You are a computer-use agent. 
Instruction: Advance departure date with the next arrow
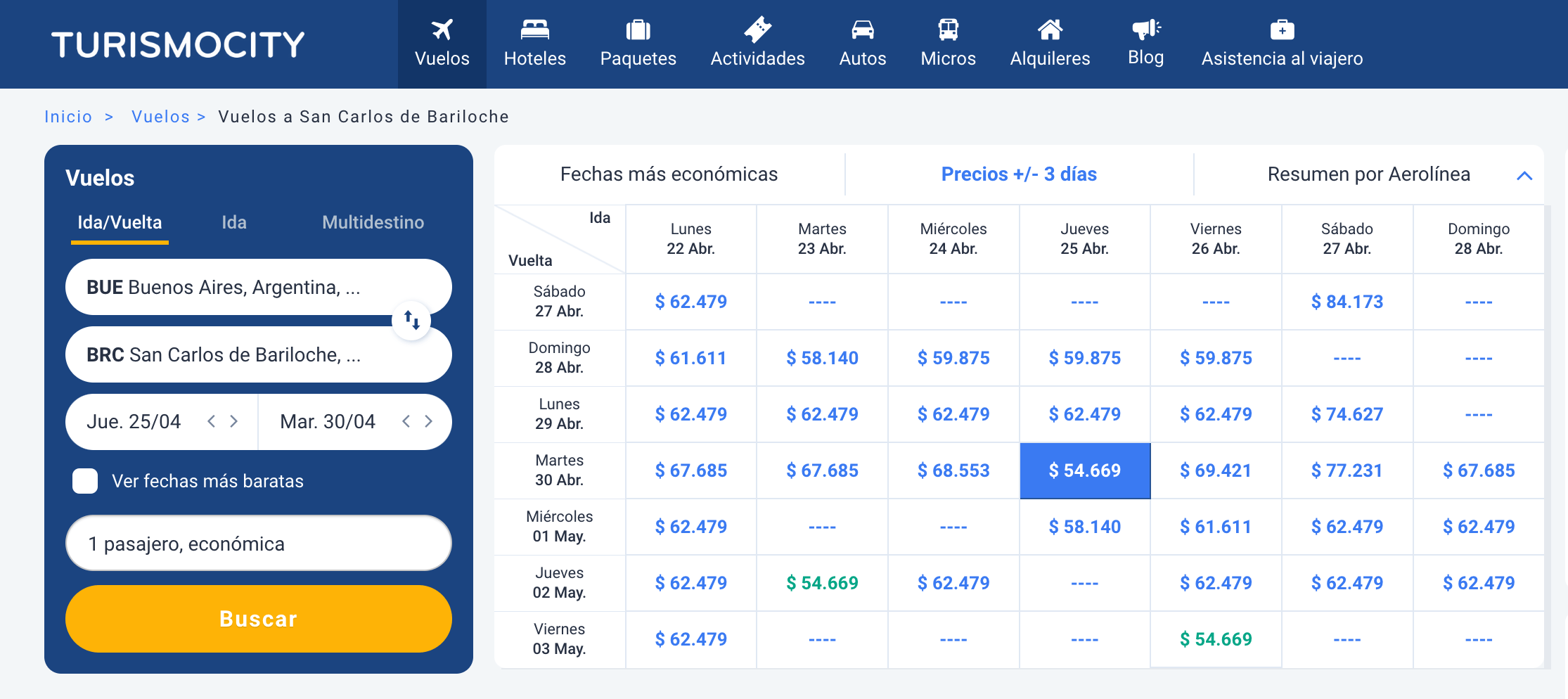tap(234, 421)
